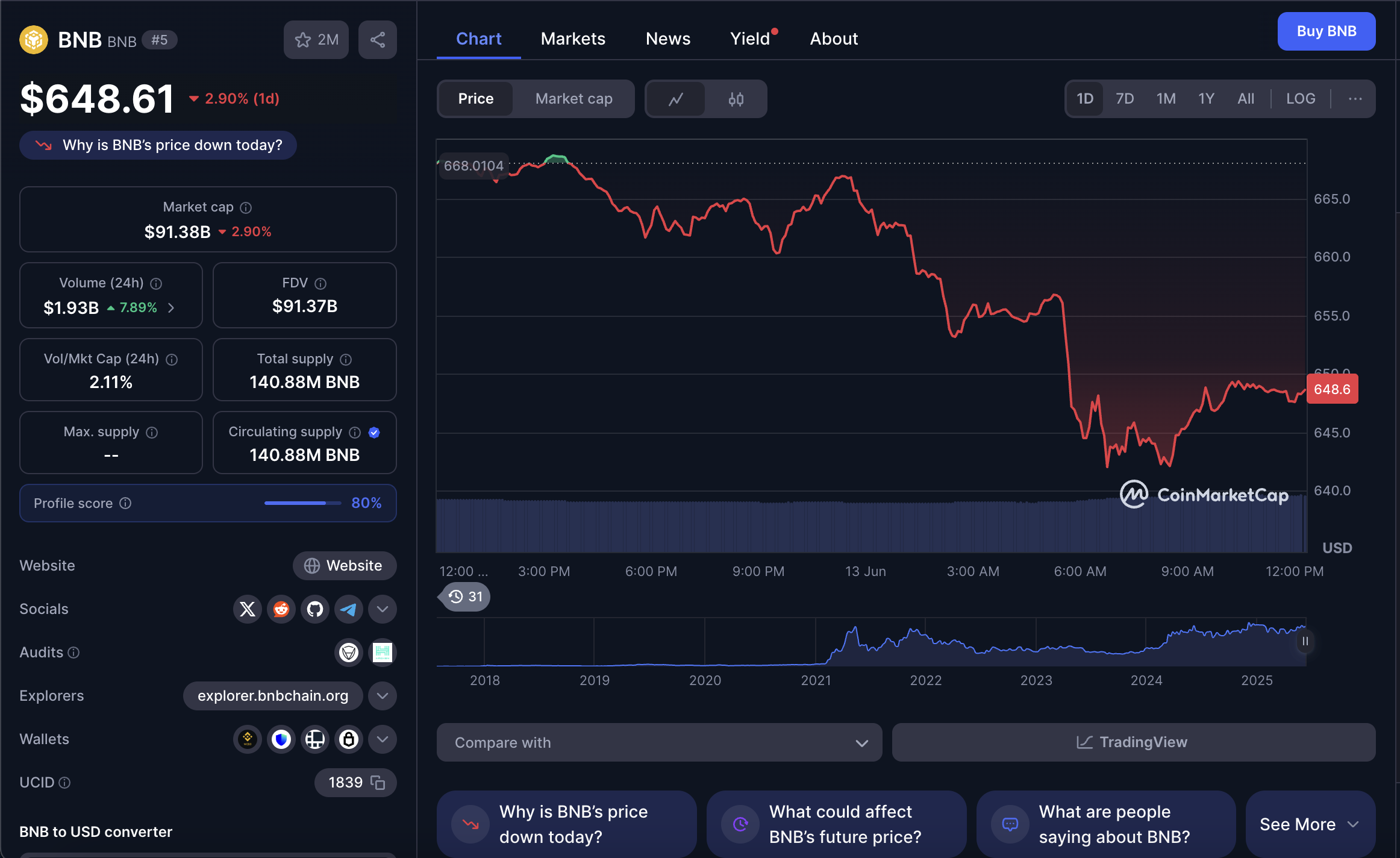Expand more Wallets list

383,739
